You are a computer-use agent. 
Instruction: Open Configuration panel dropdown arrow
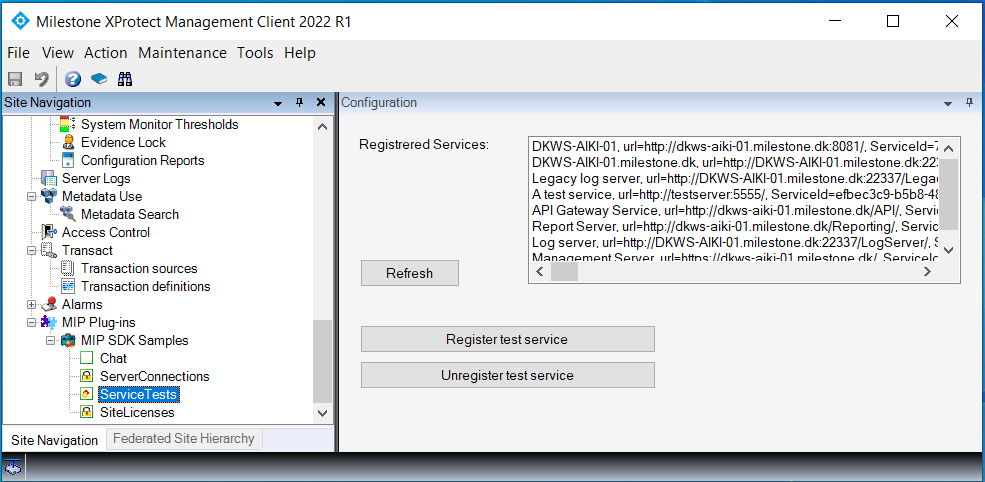[x=949, y=103]
